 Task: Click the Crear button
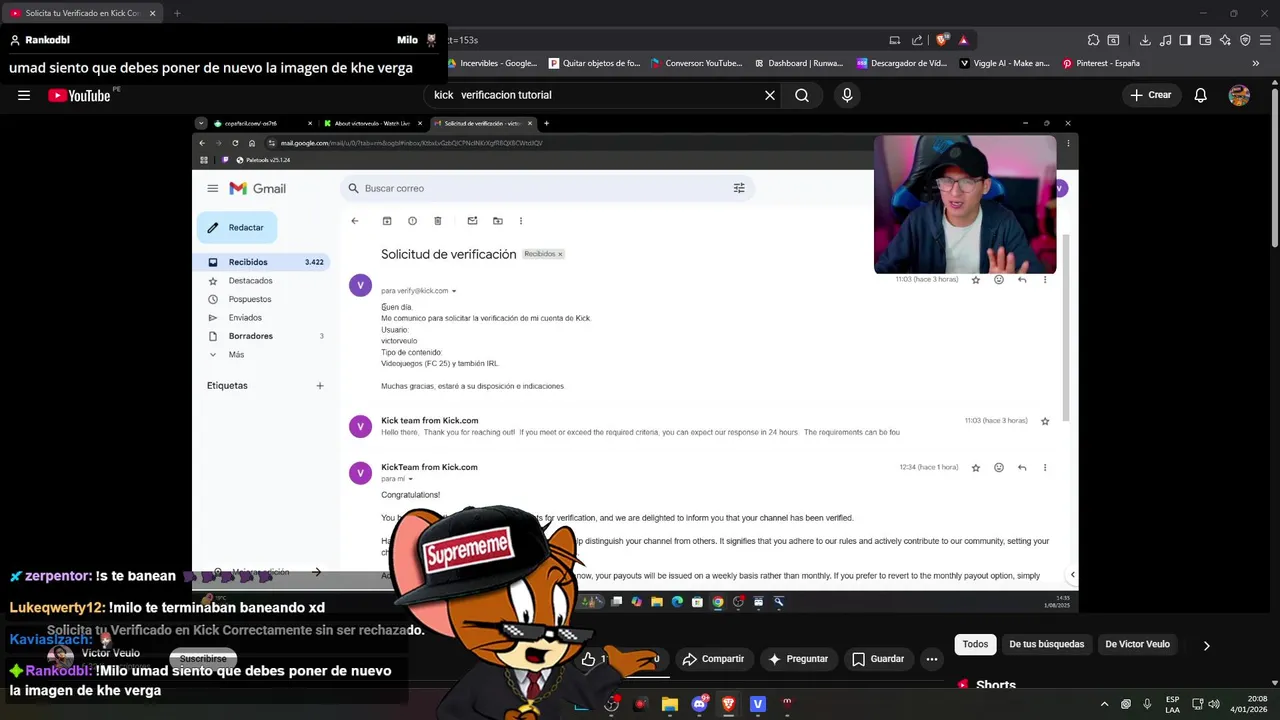pos(1150,95)
